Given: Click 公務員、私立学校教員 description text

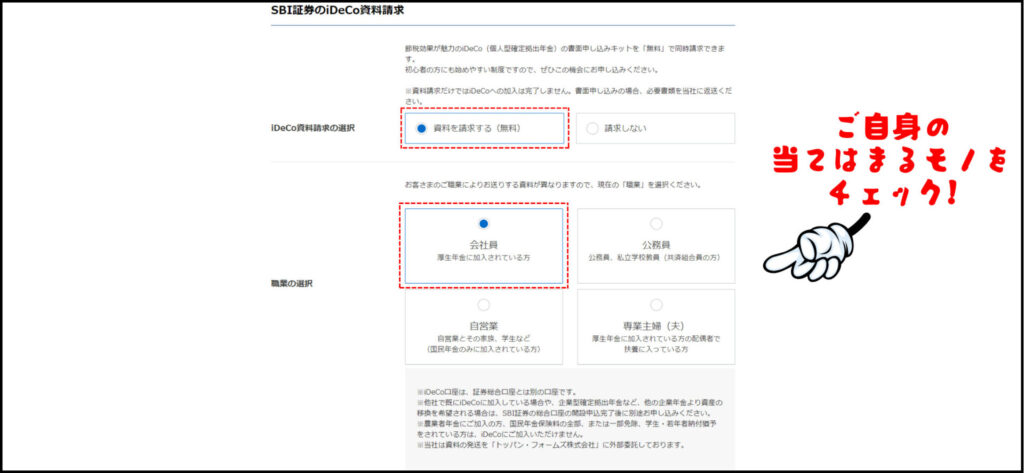Looking at the screenshot, I should 656,258.
